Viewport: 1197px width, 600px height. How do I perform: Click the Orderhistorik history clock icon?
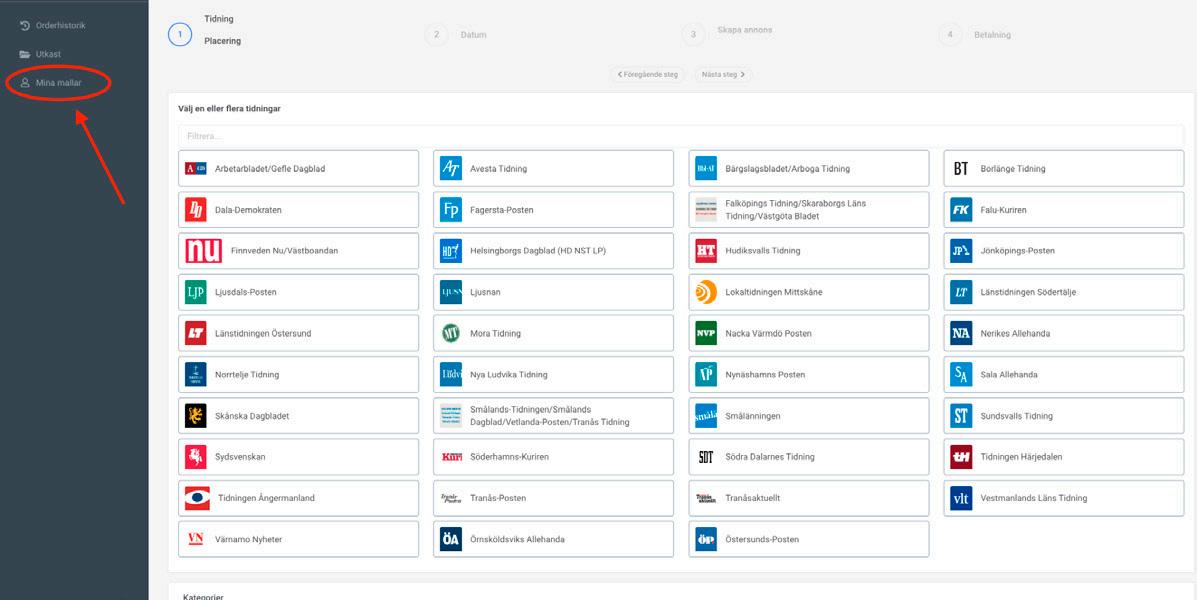click(x=24, y=25)
